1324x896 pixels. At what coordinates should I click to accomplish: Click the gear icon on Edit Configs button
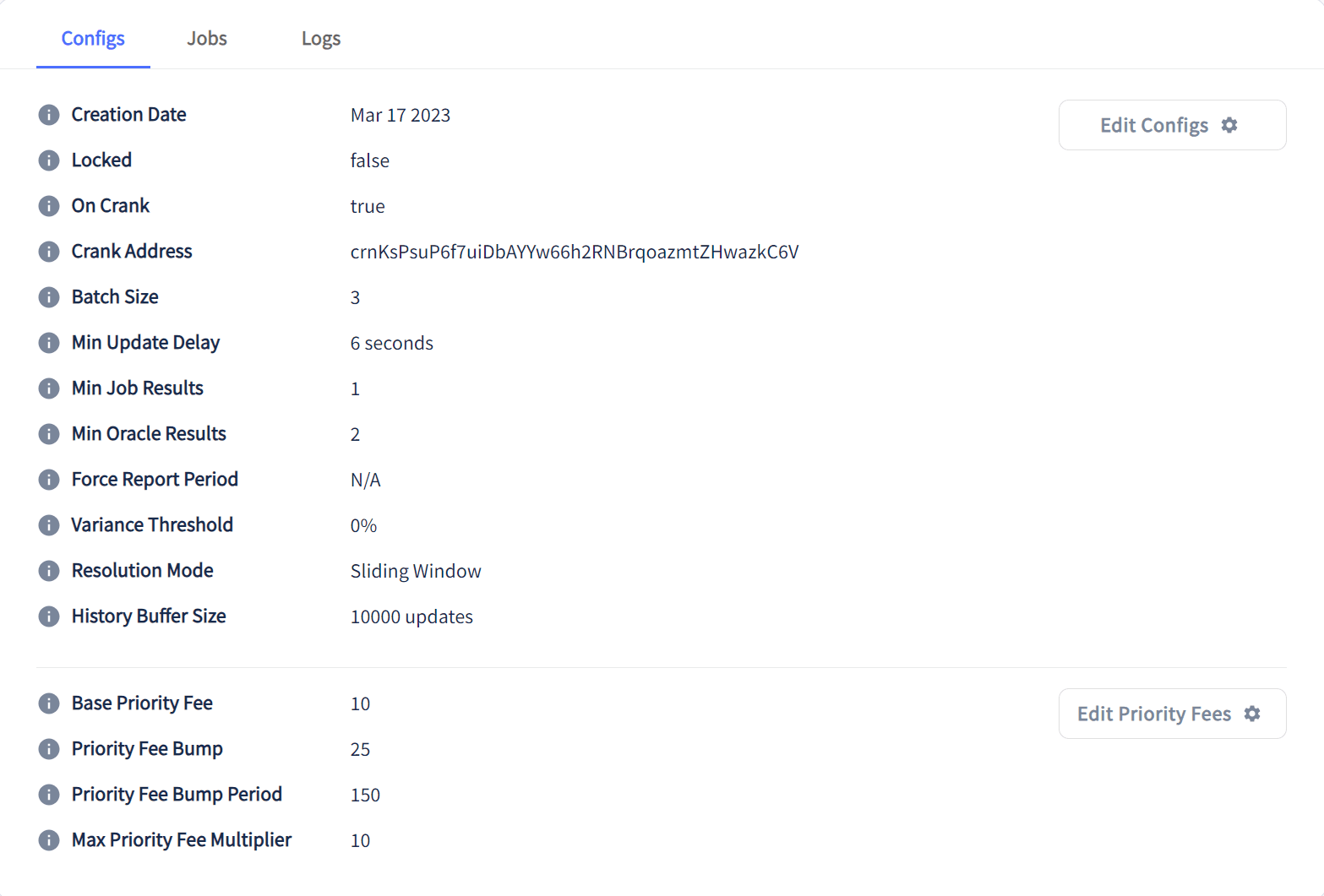click(1230, 124)
